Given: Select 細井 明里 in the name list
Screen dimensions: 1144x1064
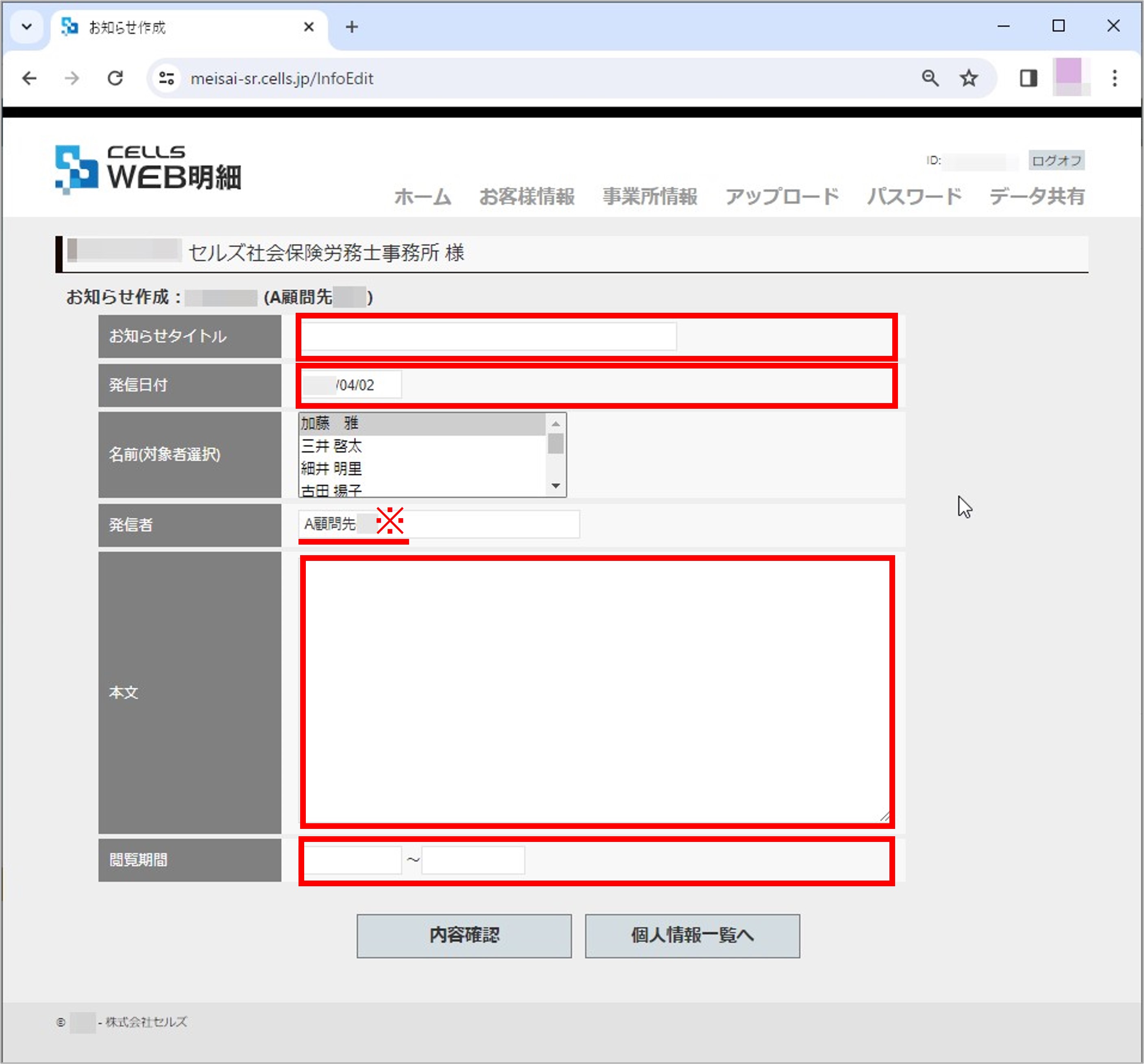Looking at the screenshot, I should click(x=422, y=469).
